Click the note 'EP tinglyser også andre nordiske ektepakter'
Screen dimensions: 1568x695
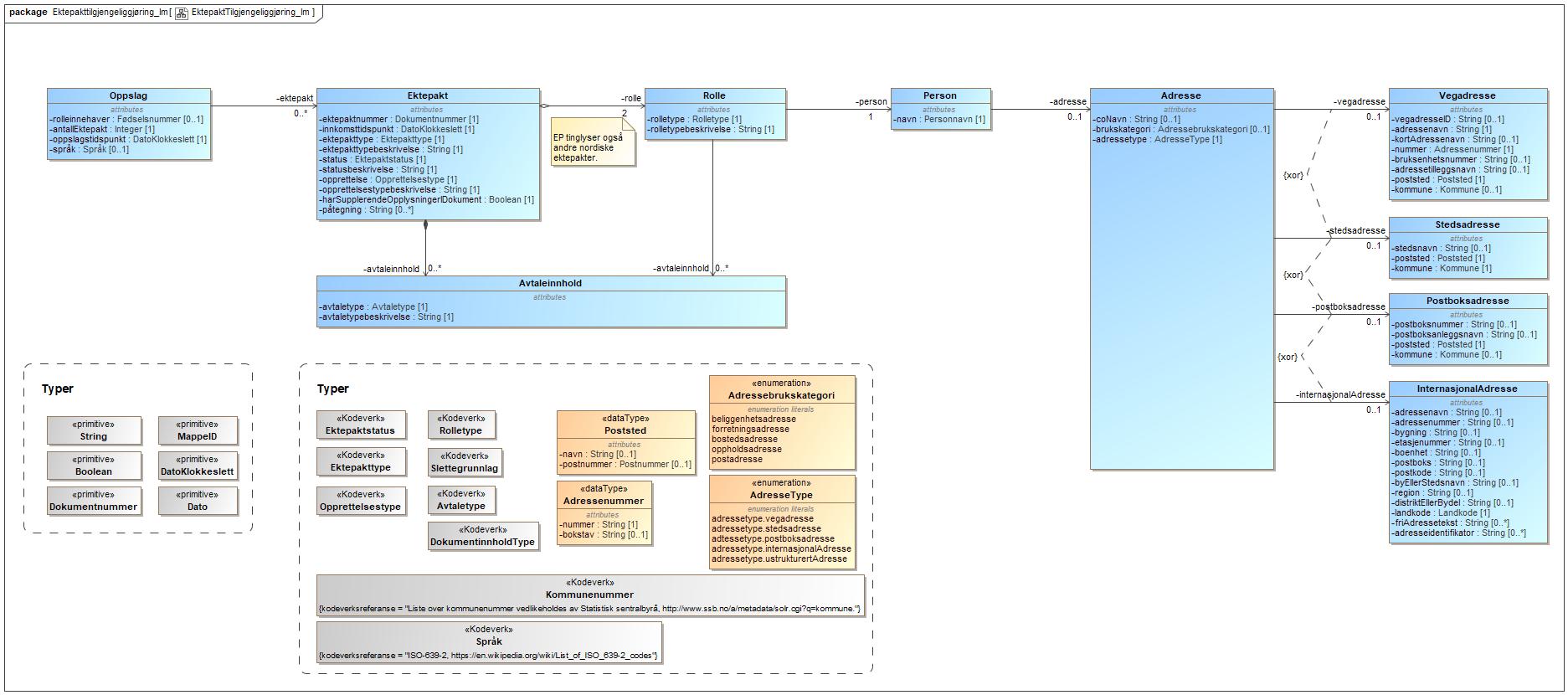tap(593, 142)
